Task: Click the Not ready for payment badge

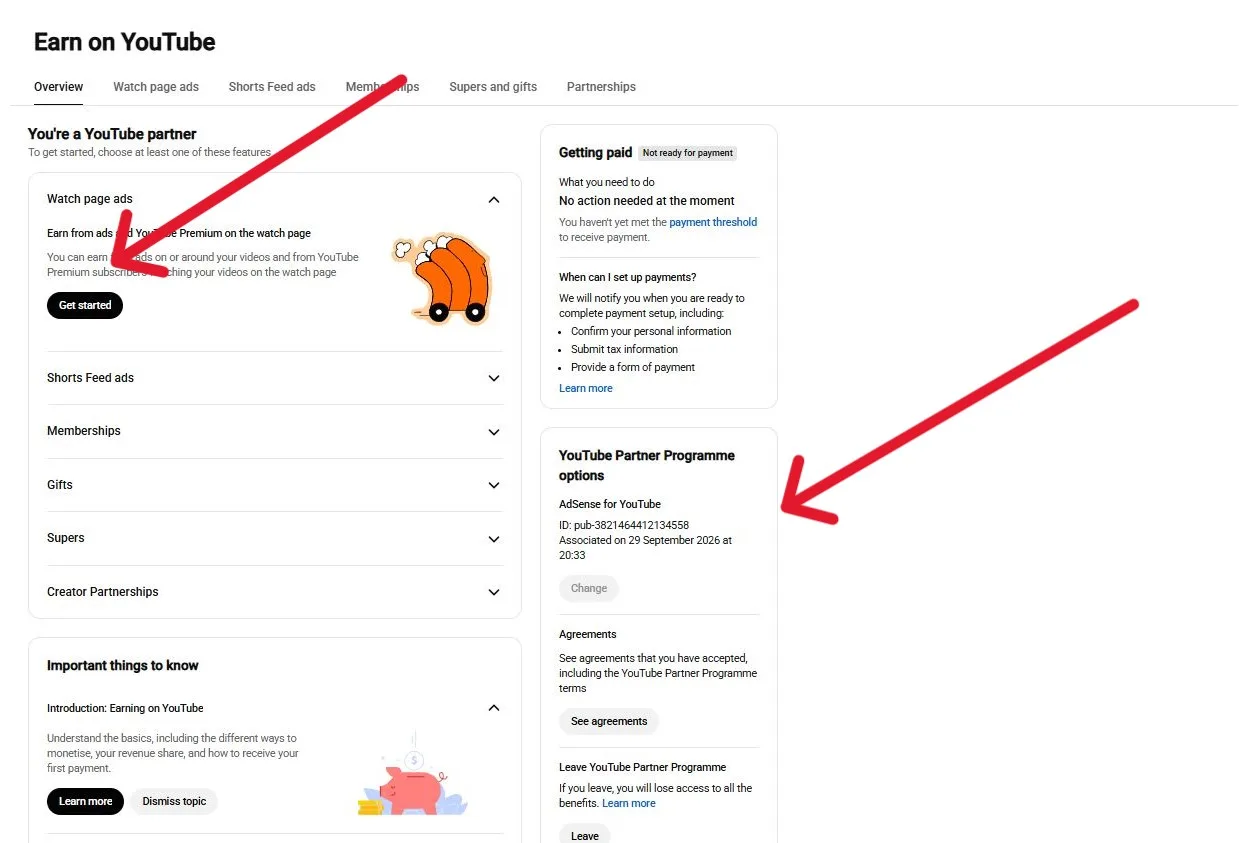Action: 688,153
